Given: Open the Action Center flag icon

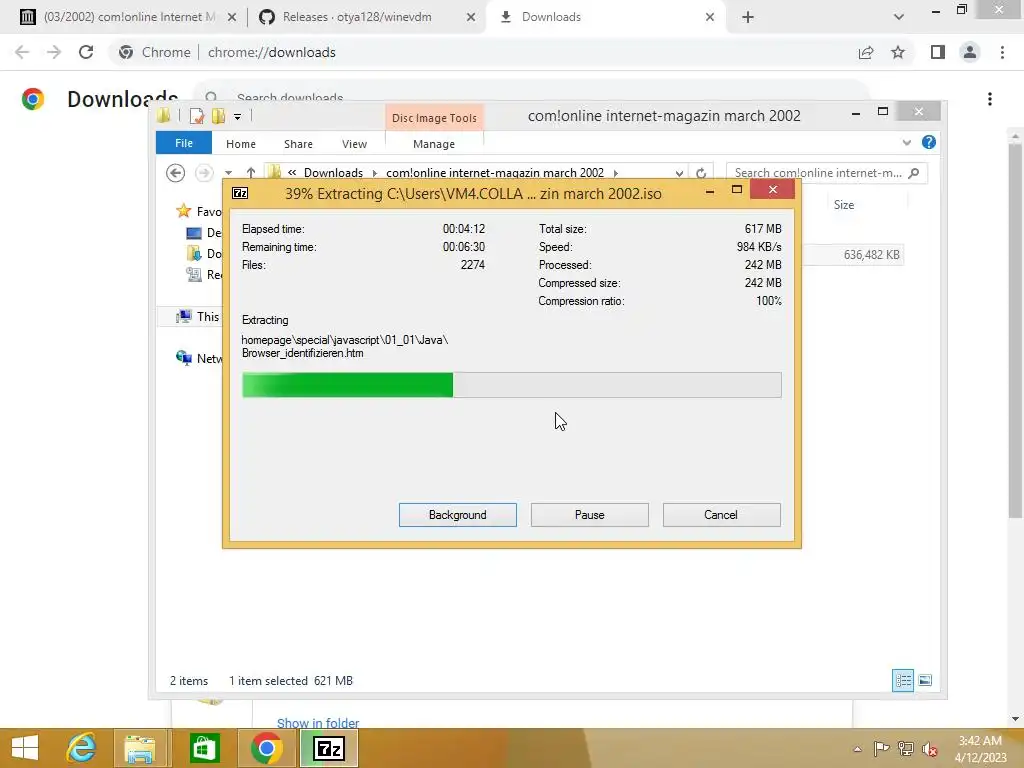Looking at the screenshot, I should (x=881, y=749).
